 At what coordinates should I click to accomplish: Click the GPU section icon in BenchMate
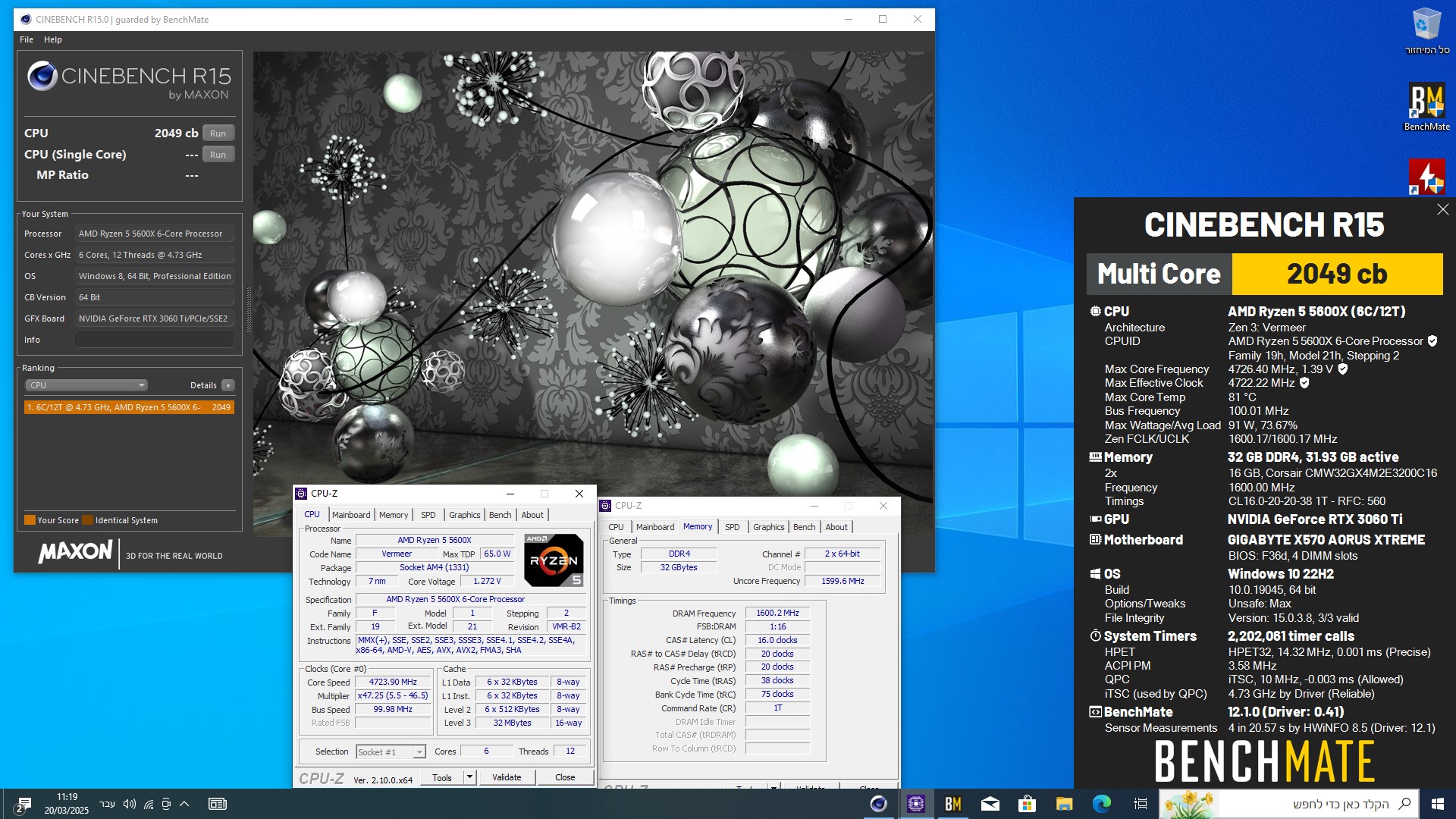1095,519
